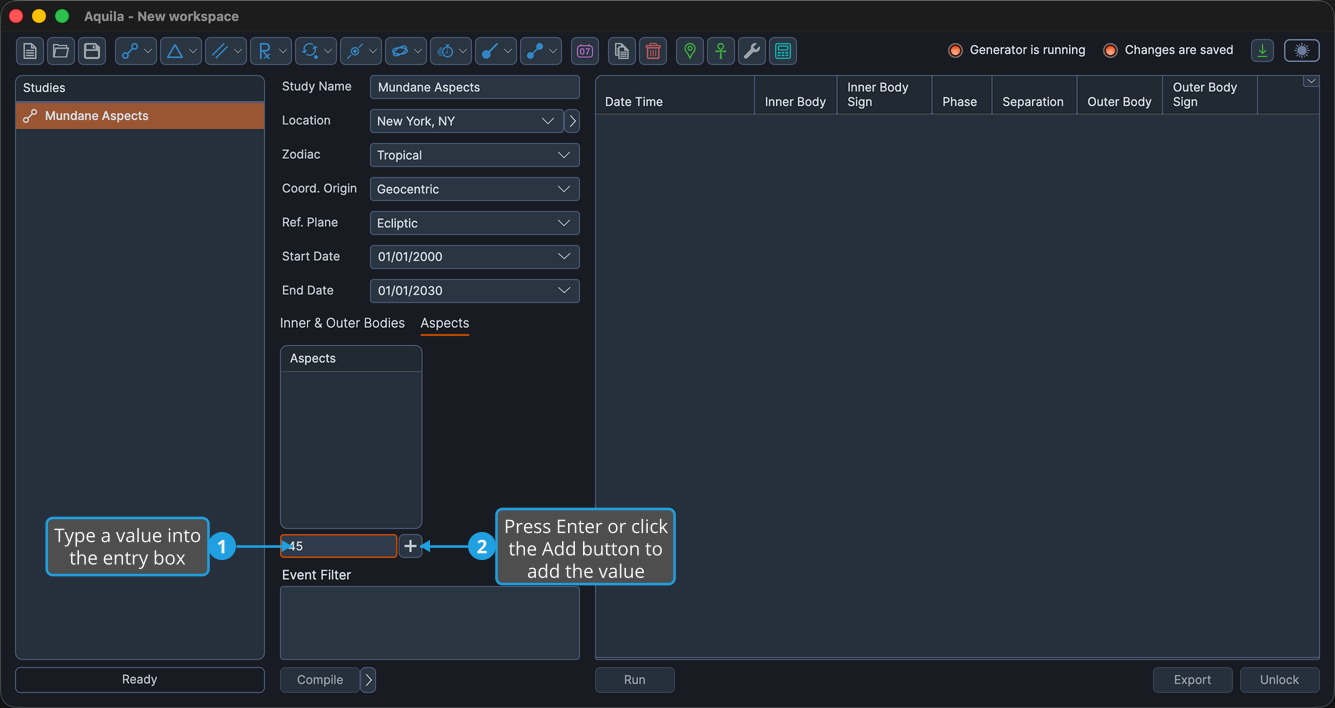Save the workspace with the floppy disk icon
The width and height of the screenshot is (1335, 708).
[x=92, y=51]
